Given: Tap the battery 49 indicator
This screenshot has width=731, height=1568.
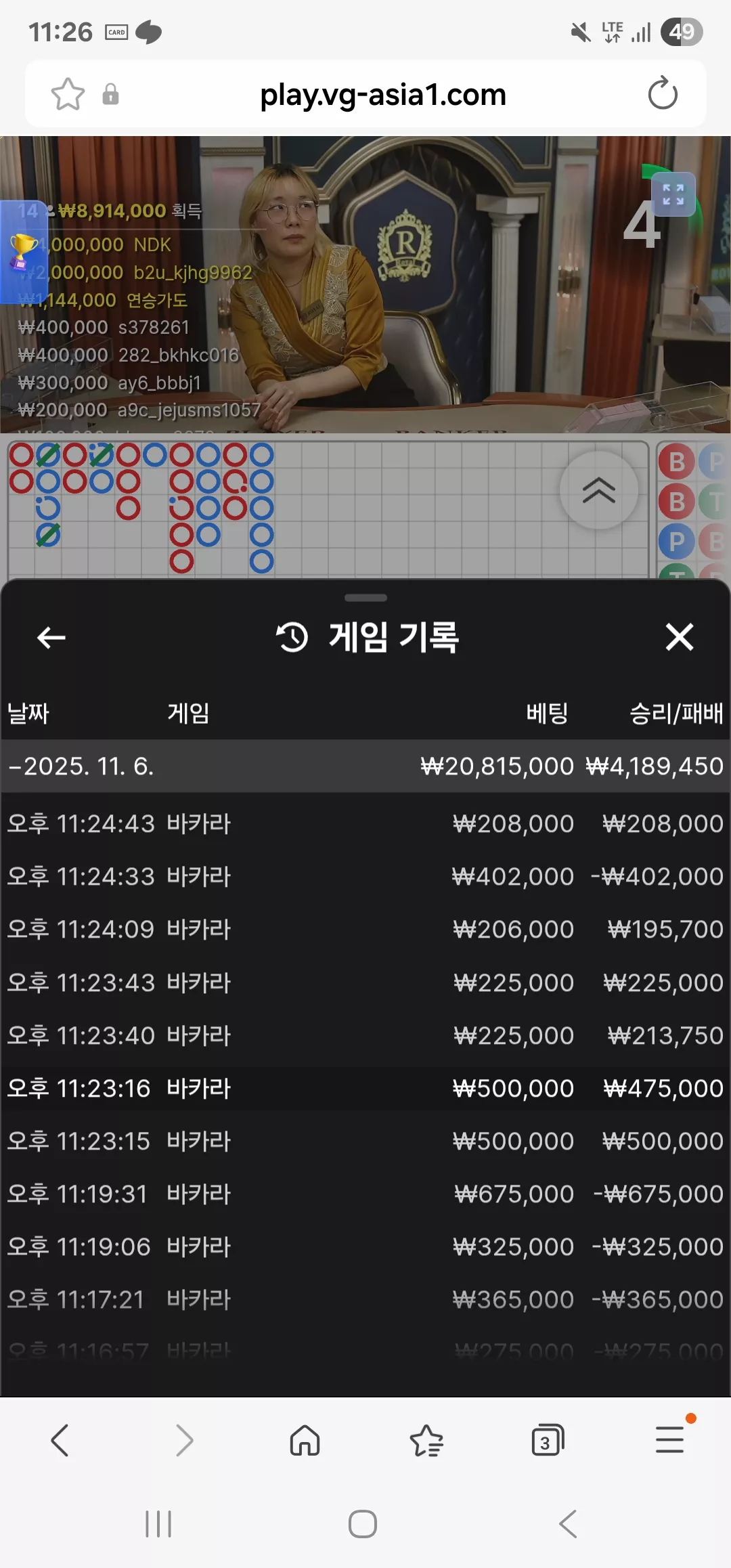Looking at the screenshot, I should click(x=682, y=31).
